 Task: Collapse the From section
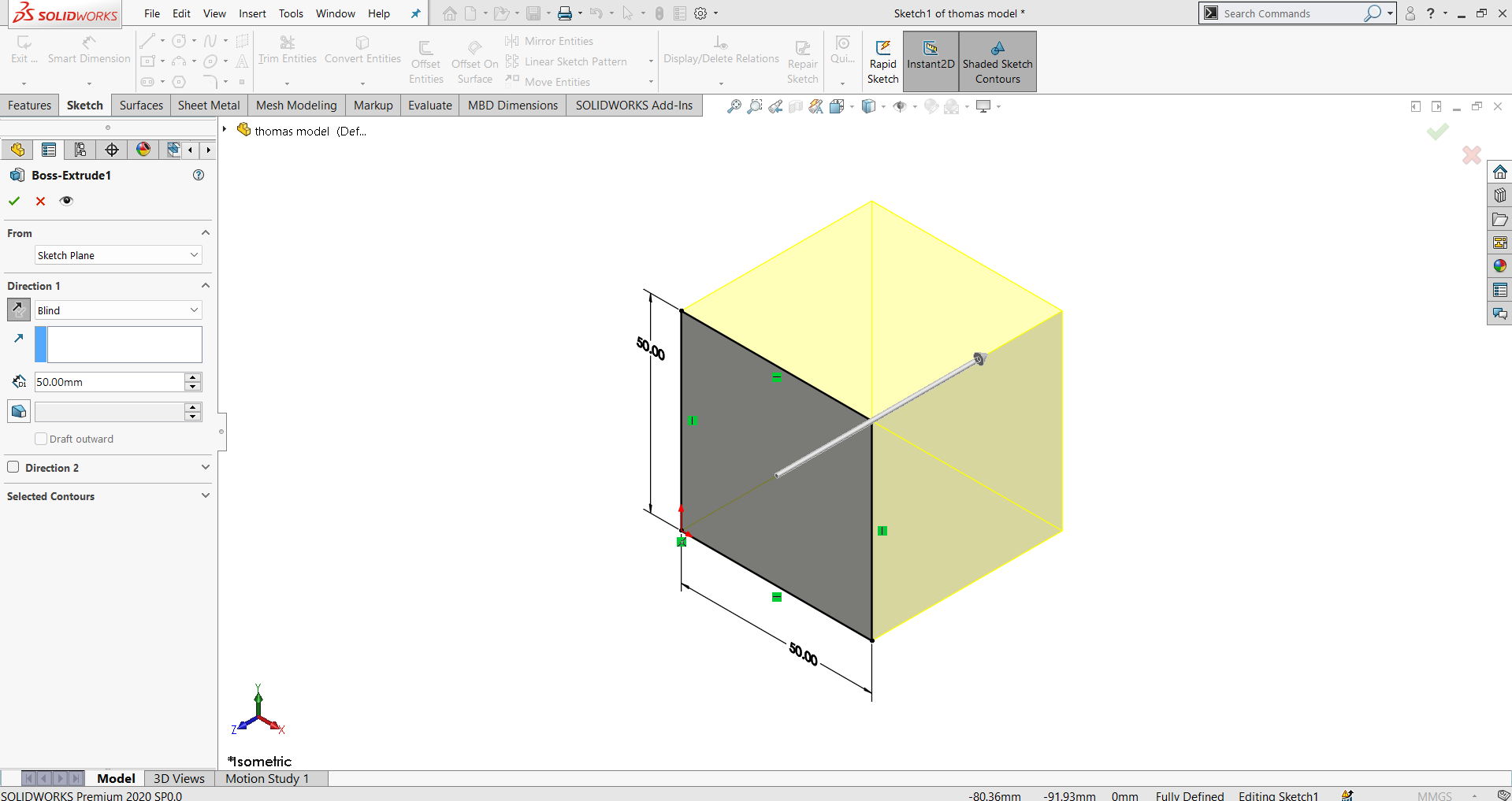click(206, 233)
